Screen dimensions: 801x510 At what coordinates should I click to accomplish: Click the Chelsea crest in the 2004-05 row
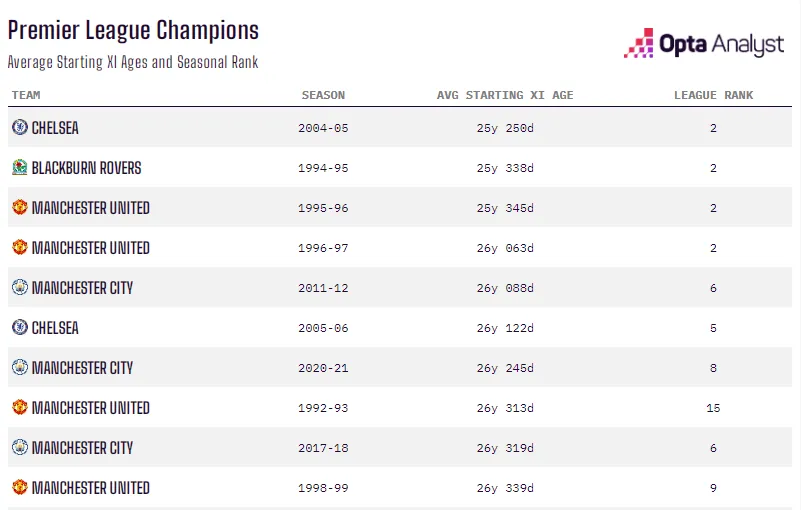[19, 128]
